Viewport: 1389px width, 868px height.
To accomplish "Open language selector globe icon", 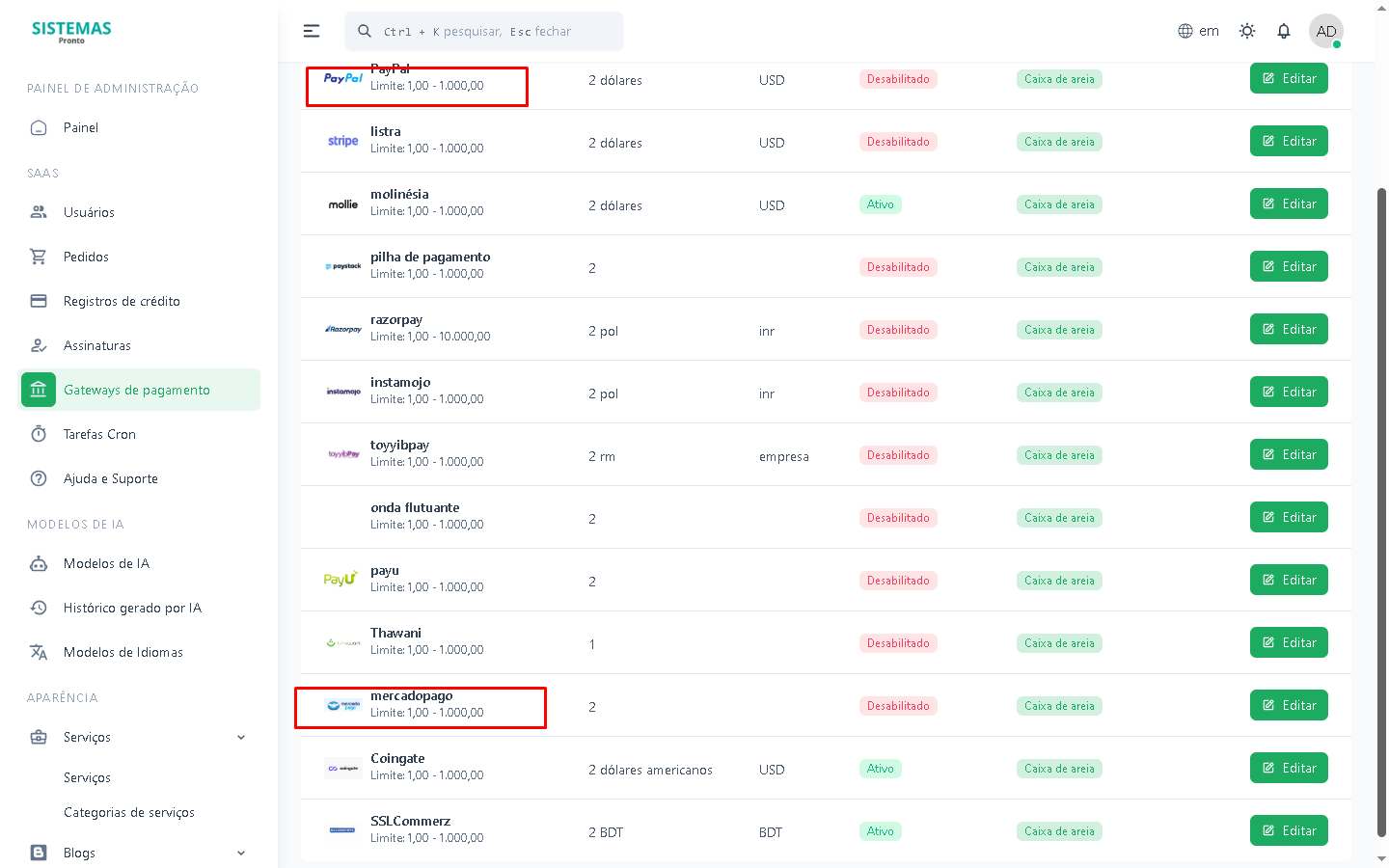I will [x=1185, y=31].
